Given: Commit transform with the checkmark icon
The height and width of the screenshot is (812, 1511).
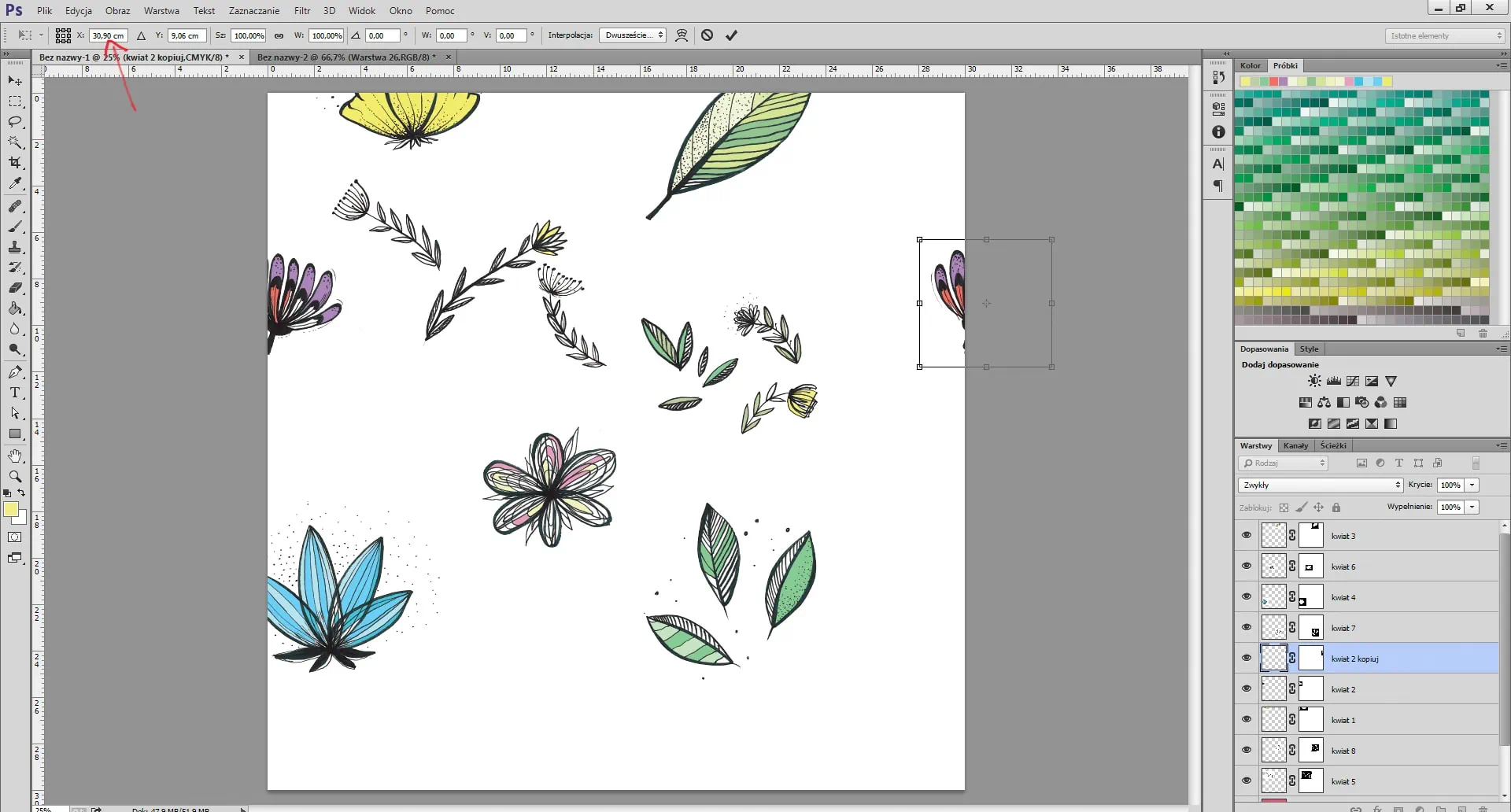Looking at the screenshot, I should click(x=731, y=35).
